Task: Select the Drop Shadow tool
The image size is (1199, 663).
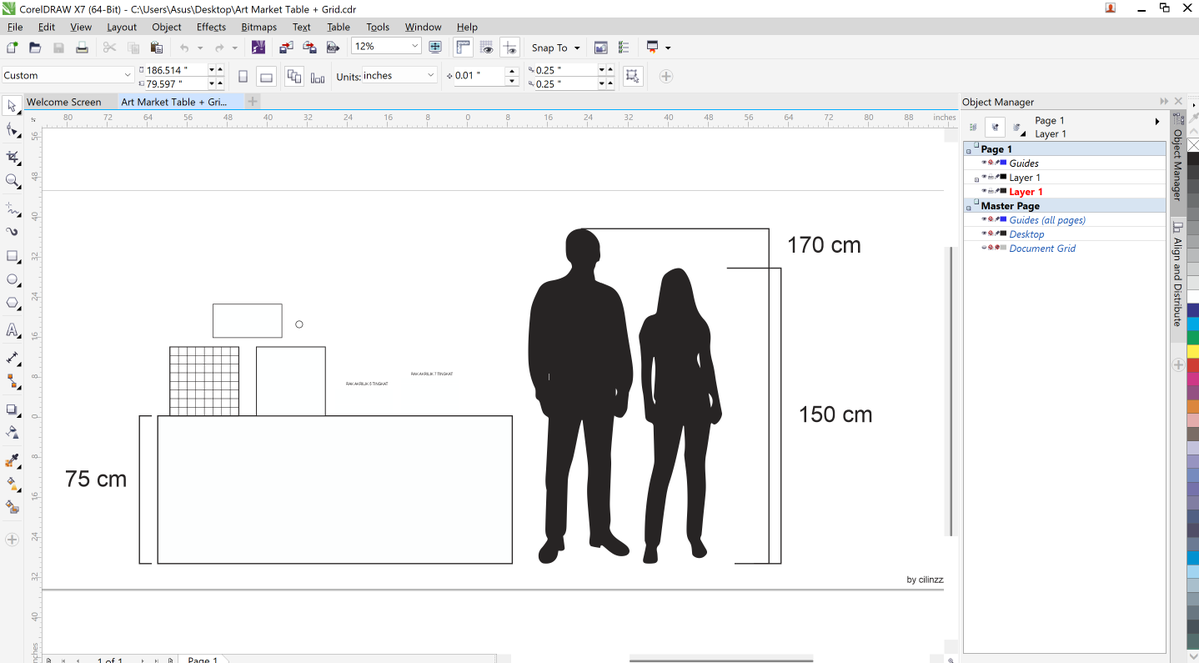Action: pos(11,410)
